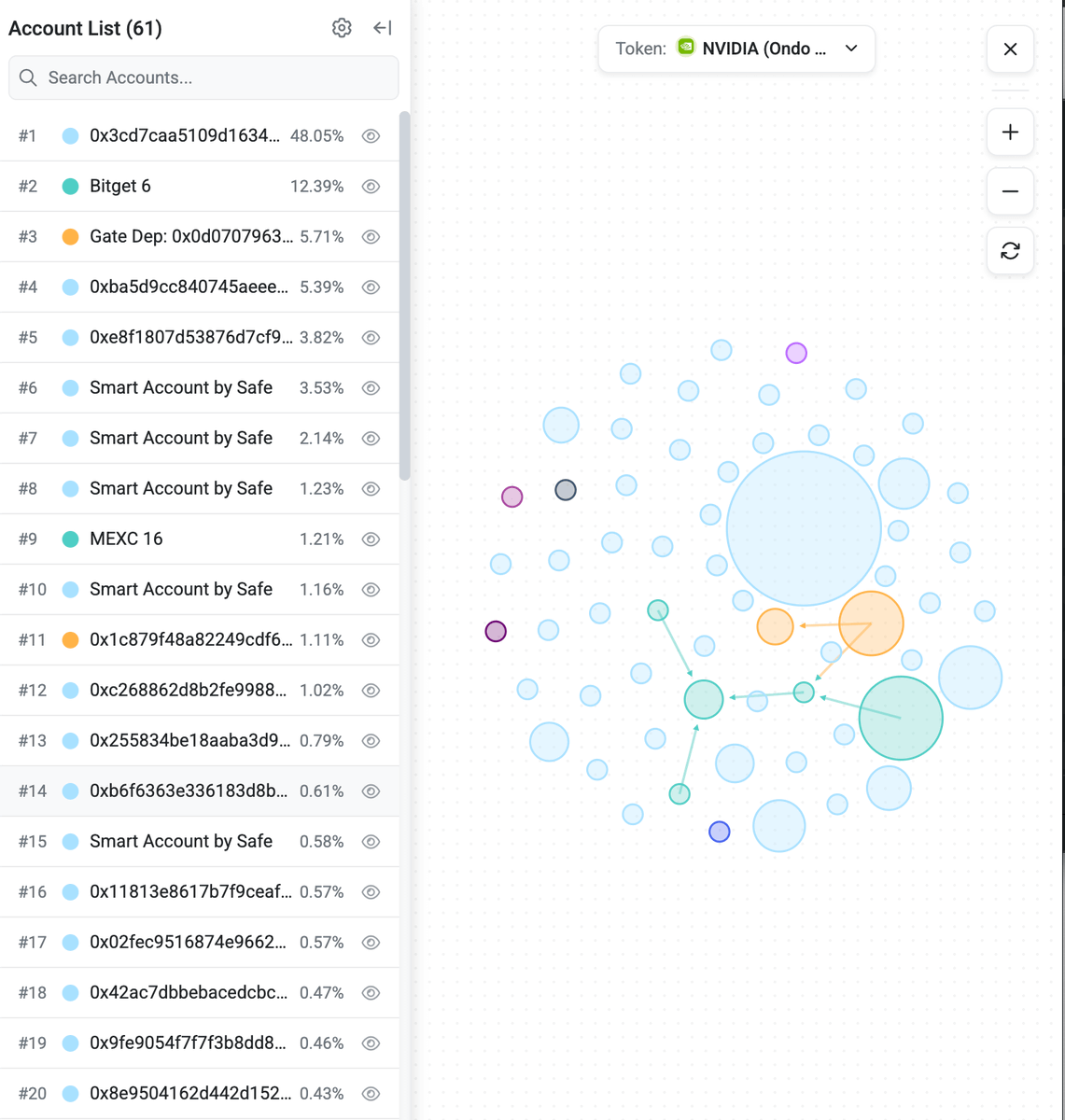The image size is (1065, 1120).
Task: Click the Account List scrollbar
Action: [x=404, y=296]
